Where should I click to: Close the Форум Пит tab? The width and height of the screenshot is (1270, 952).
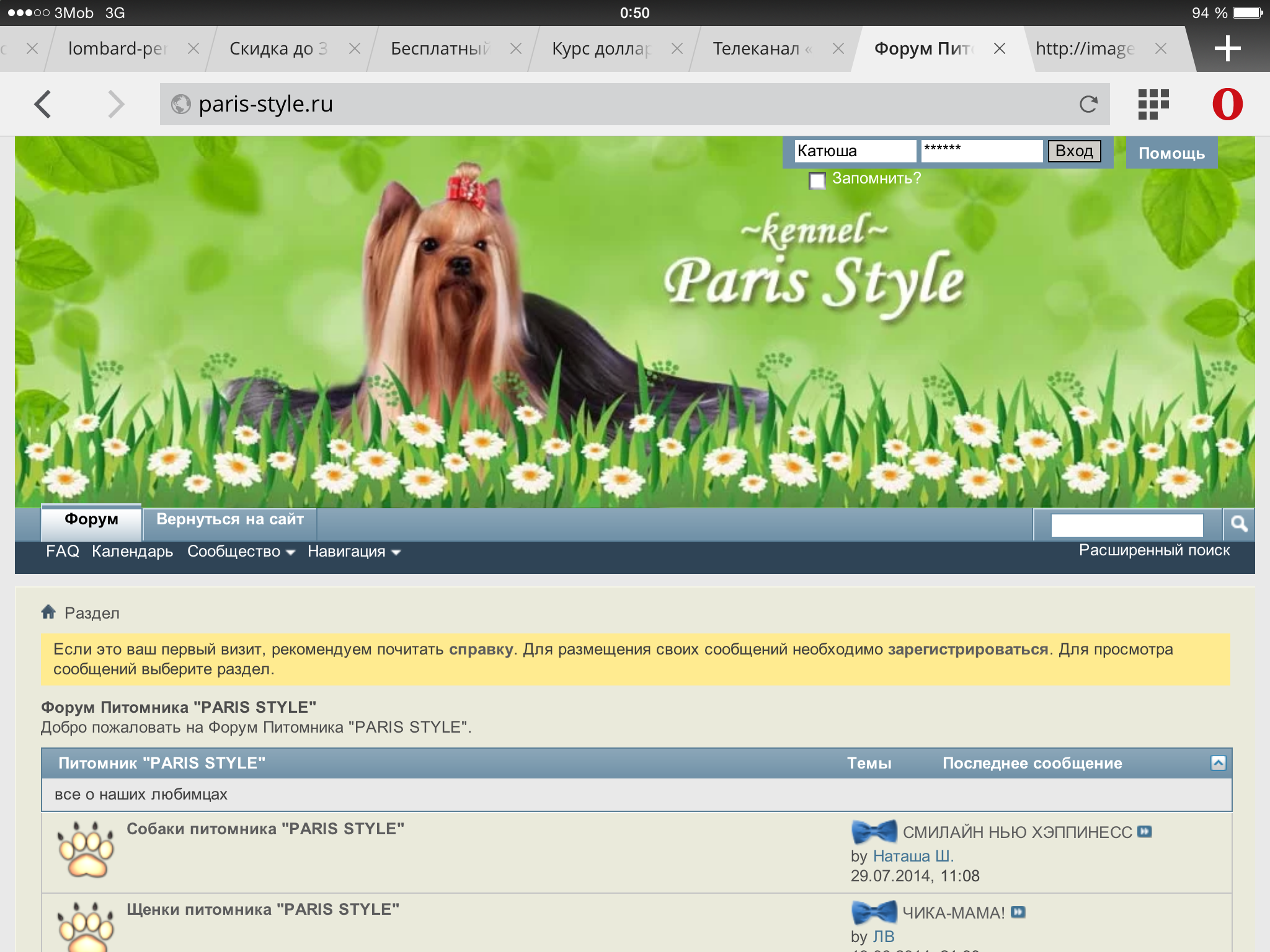click(1000, 48)
